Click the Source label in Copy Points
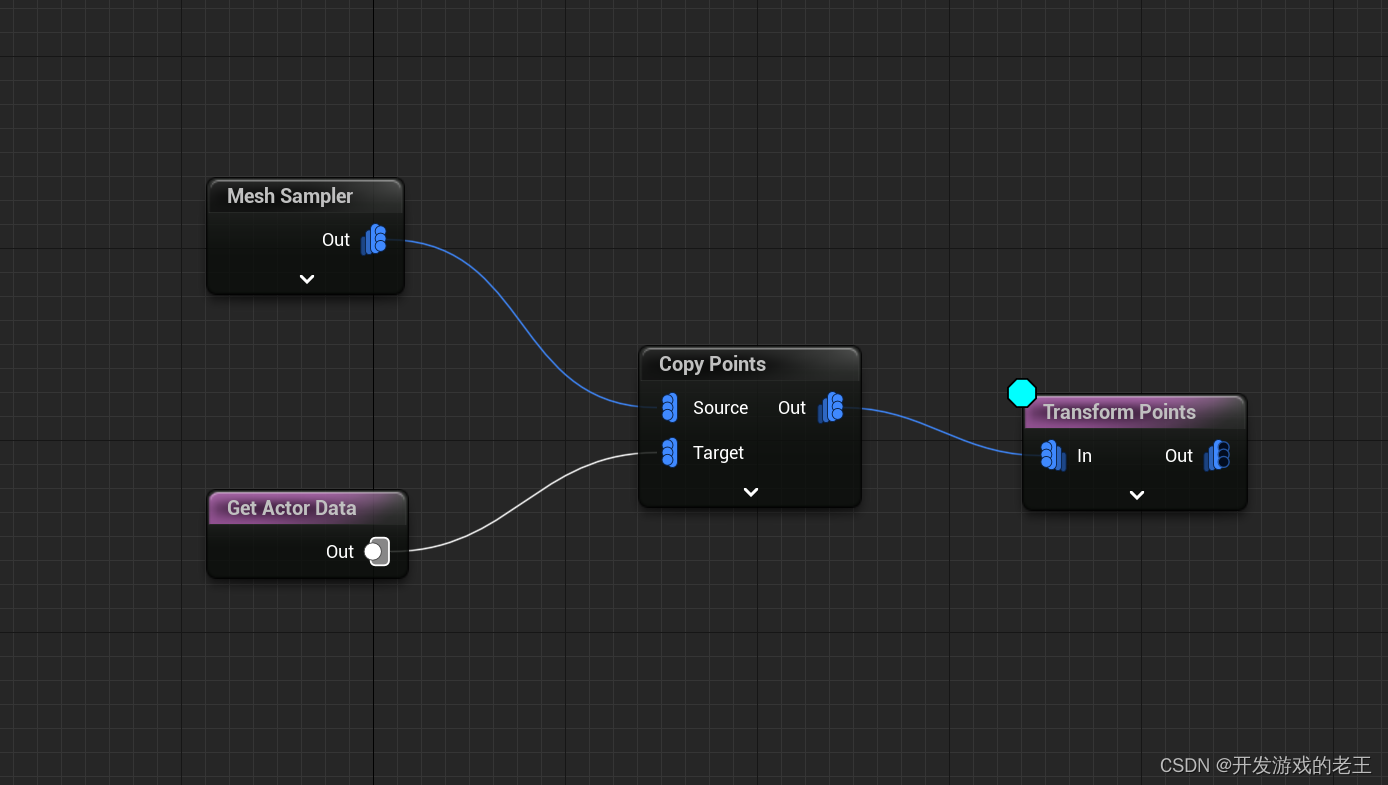This screenshot has height=785, width=1388. [720, 408]
